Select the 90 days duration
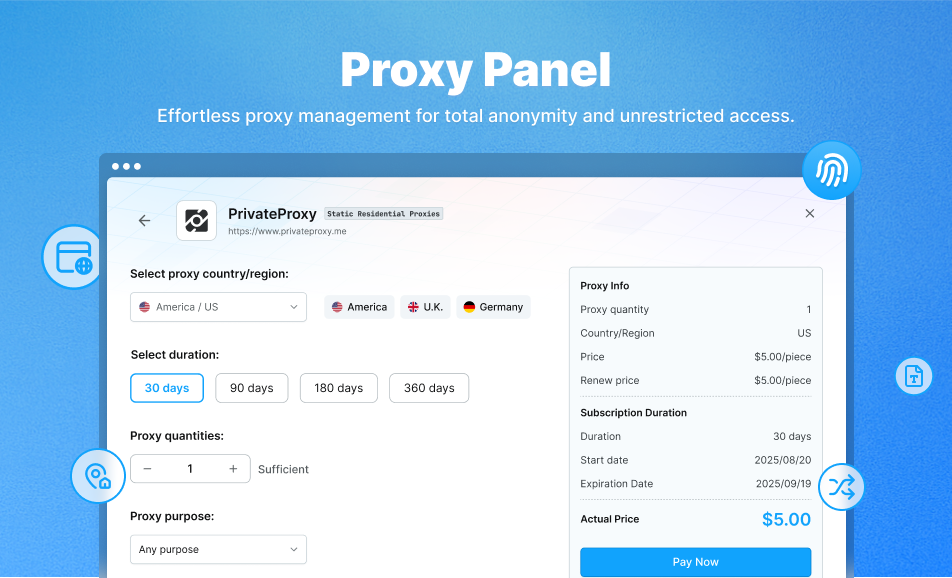 click(x=251, y=388)
